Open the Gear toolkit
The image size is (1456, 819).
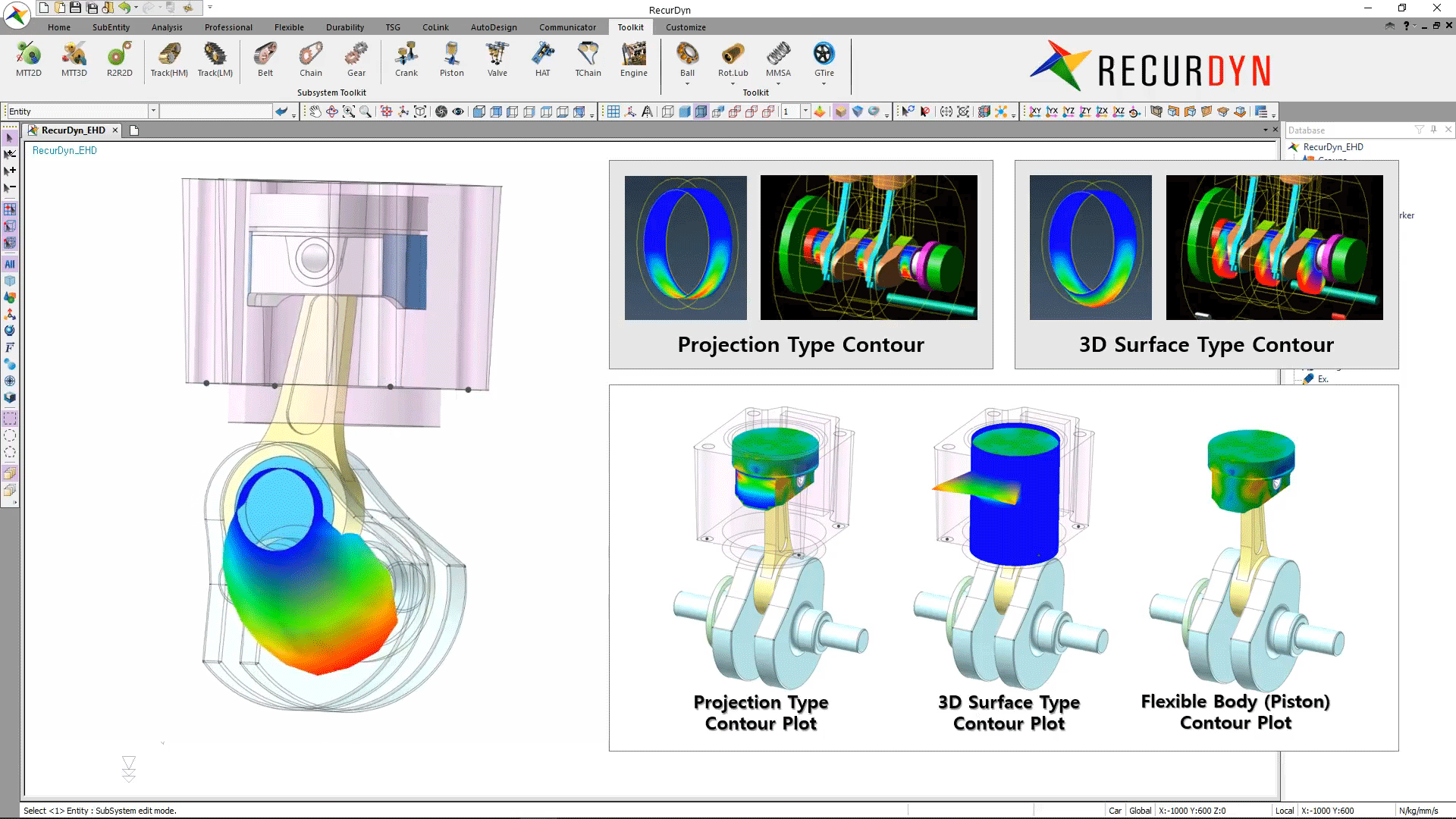click(x=356, y=59)
